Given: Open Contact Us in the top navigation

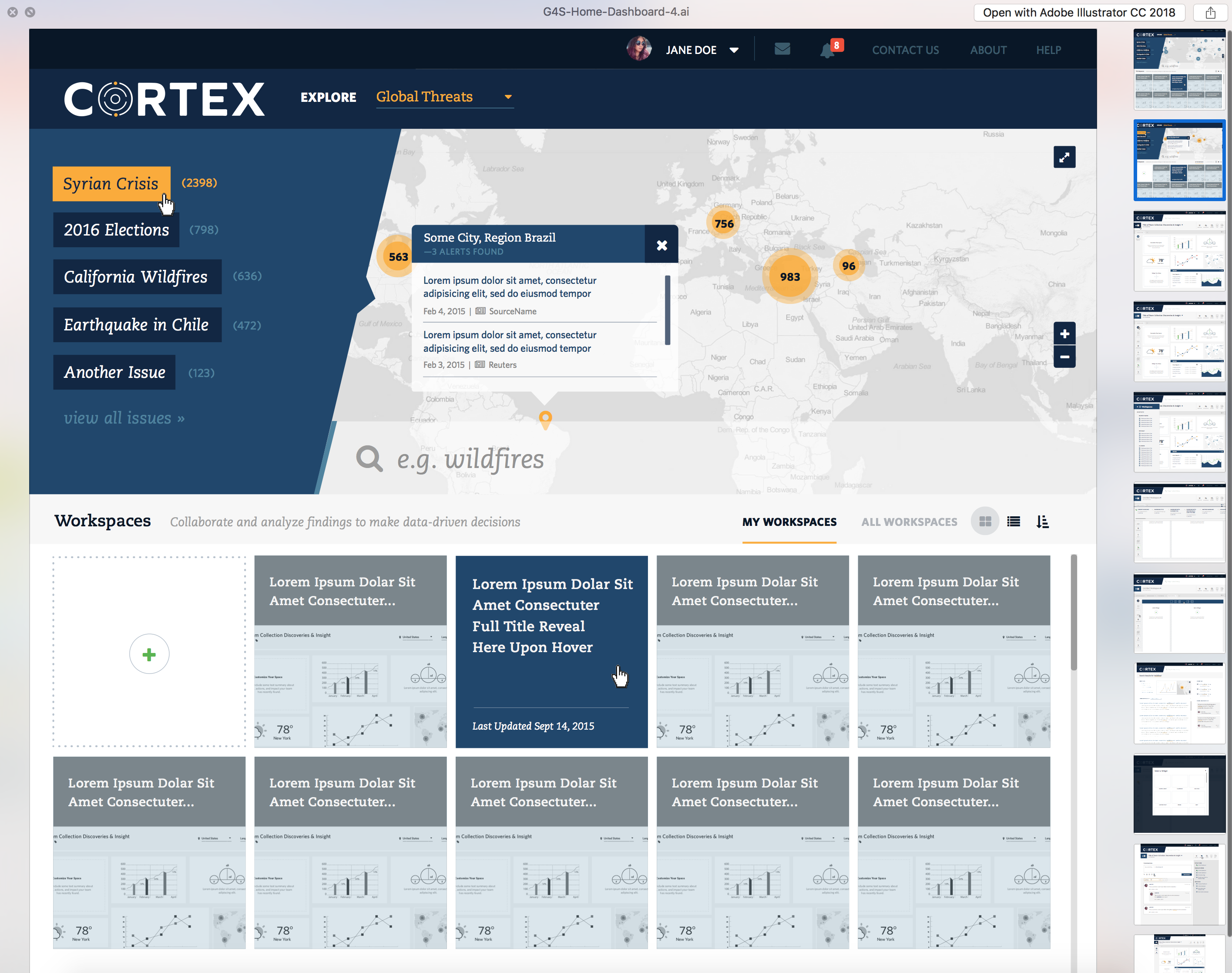Looking at the screenshot, I should [905, 50].
